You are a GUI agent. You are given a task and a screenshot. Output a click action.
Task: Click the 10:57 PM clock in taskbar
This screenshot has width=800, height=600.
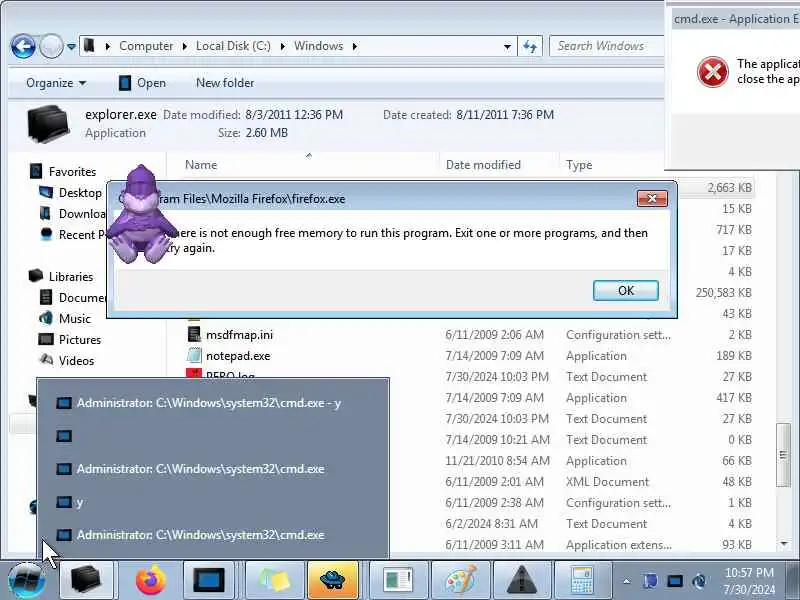pos(749,572)
